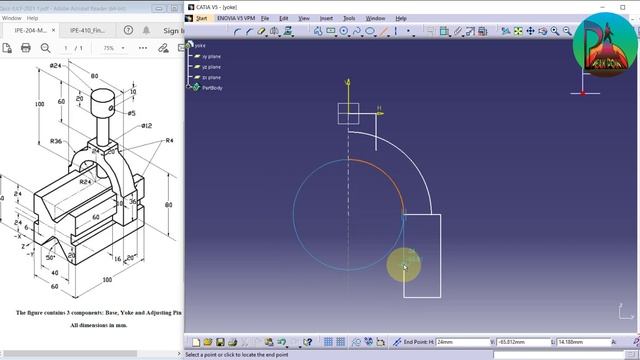Open CATIA View menu
640x360 pixels.
(x=304, y=18)
